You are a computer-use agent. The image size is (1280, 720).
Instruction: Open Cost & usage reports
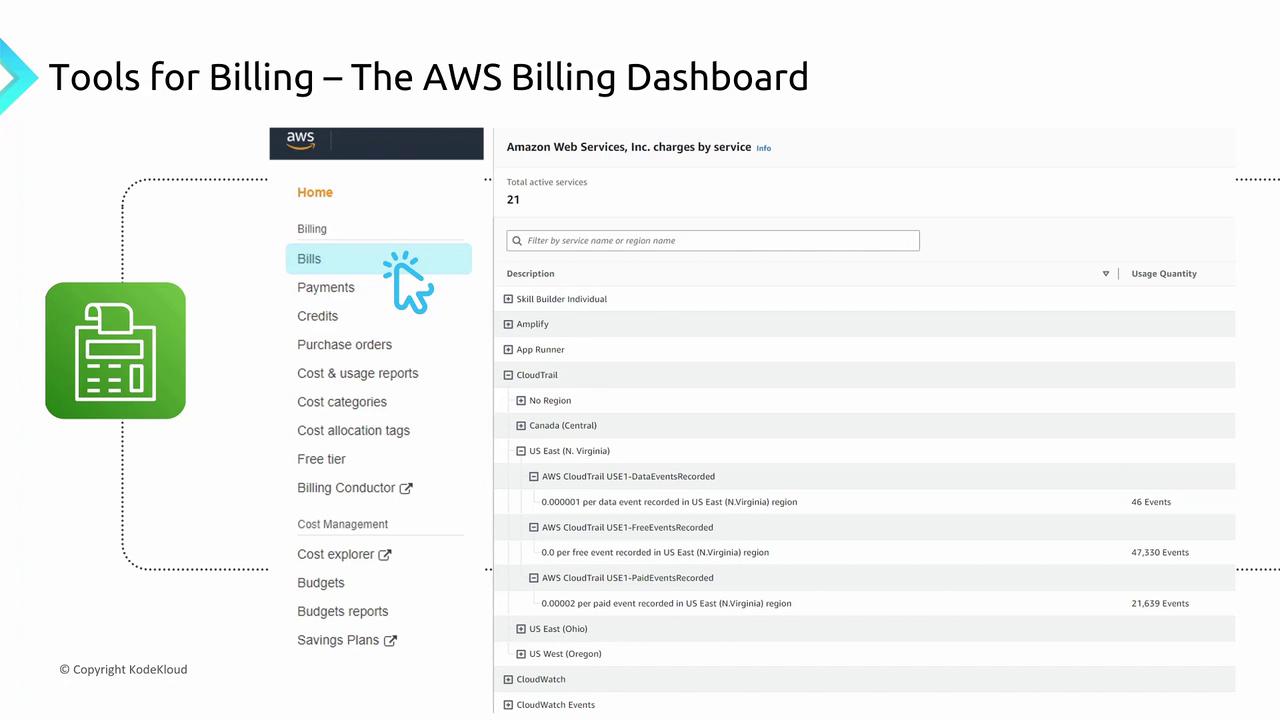point(358,374)
